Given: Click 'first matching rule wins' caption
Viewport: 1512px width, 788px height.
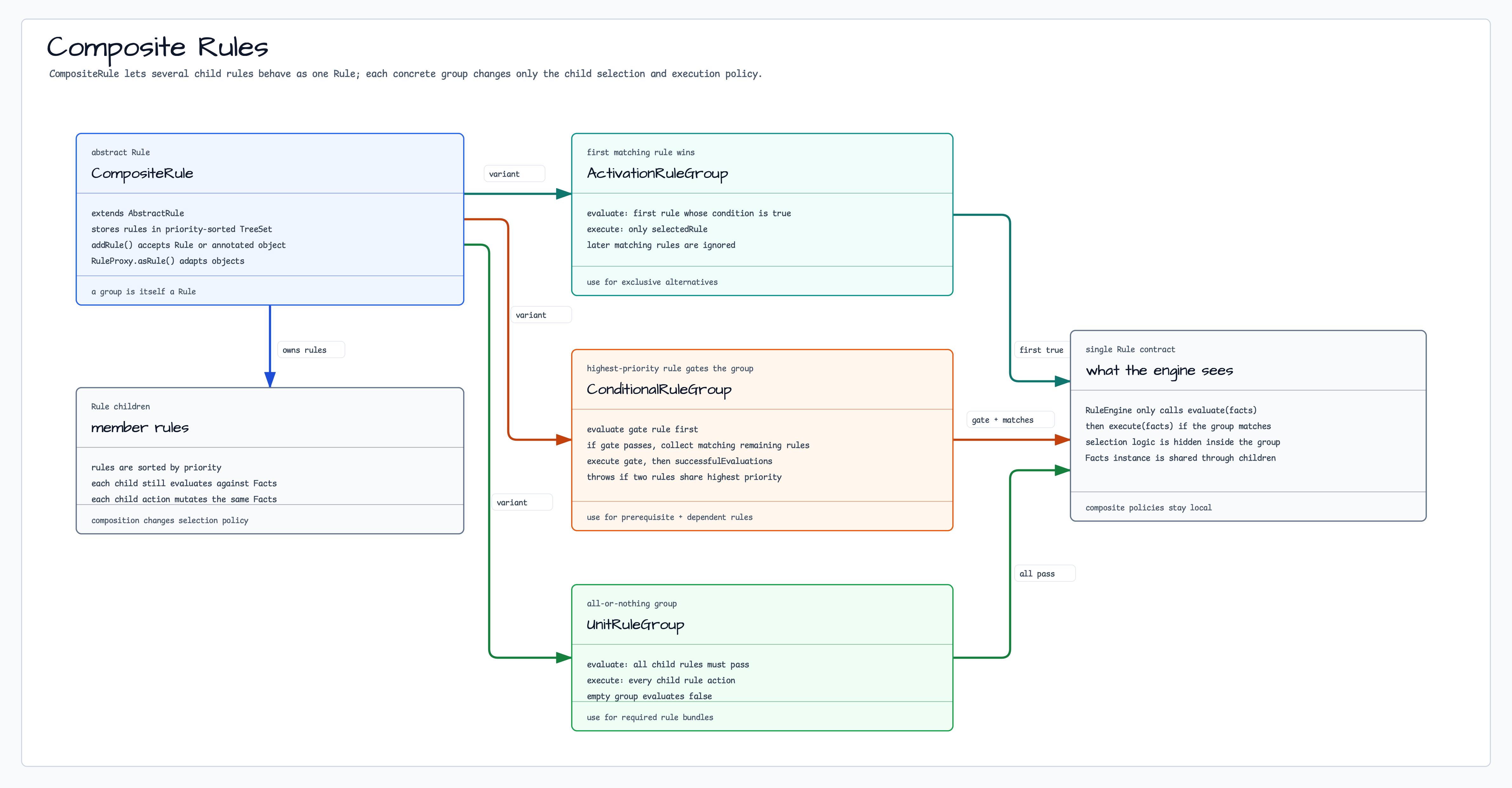Looking at the screenshot, I should pyautogui.click(x=640, y=152).
